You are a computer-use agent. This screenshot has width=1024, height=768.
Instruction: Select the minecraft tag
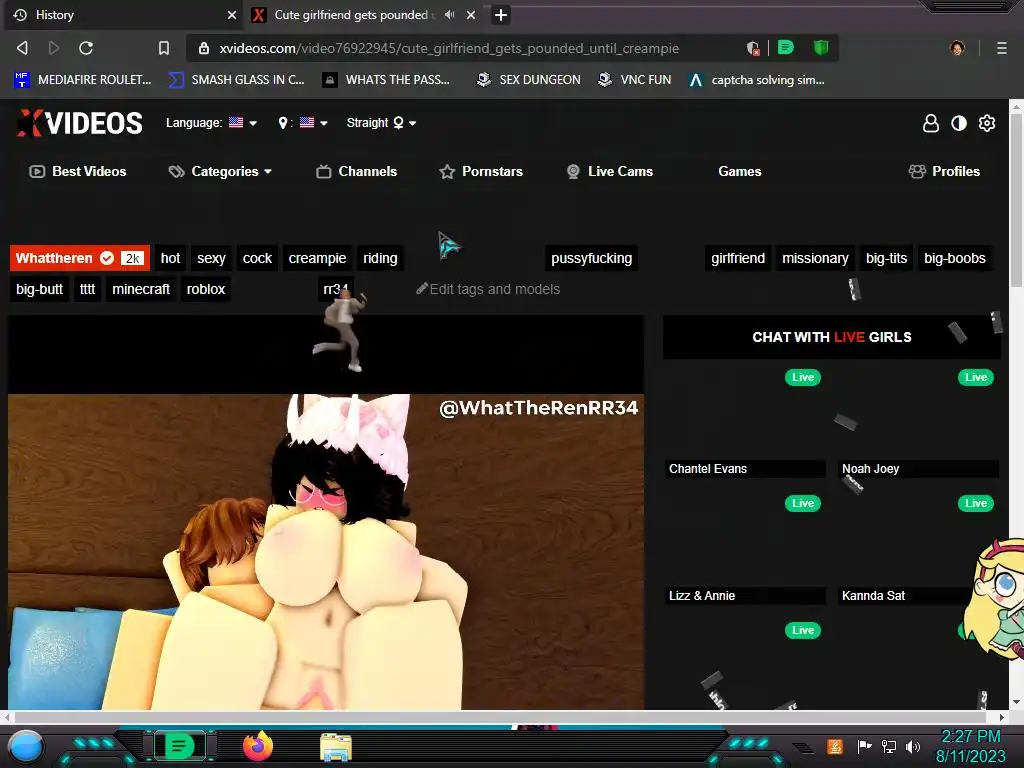tap(141, 289)
